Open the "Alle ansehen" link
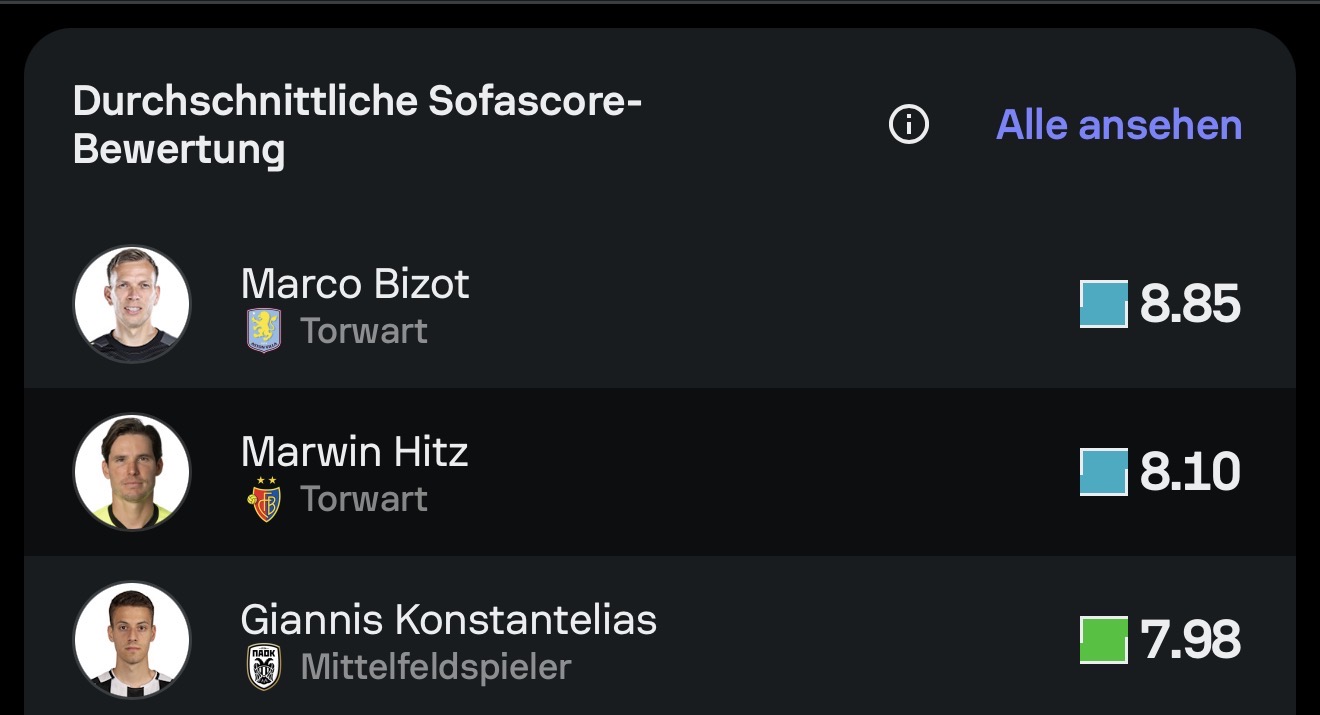 click(1119, 125)
